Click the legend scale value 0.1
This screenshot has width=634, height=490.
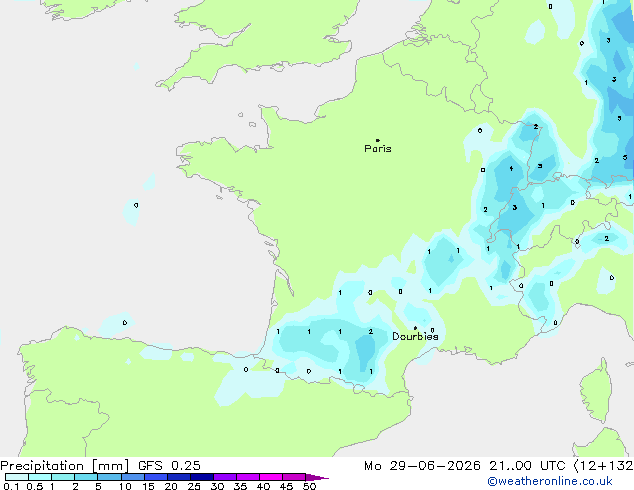click(x=11, y=486)
